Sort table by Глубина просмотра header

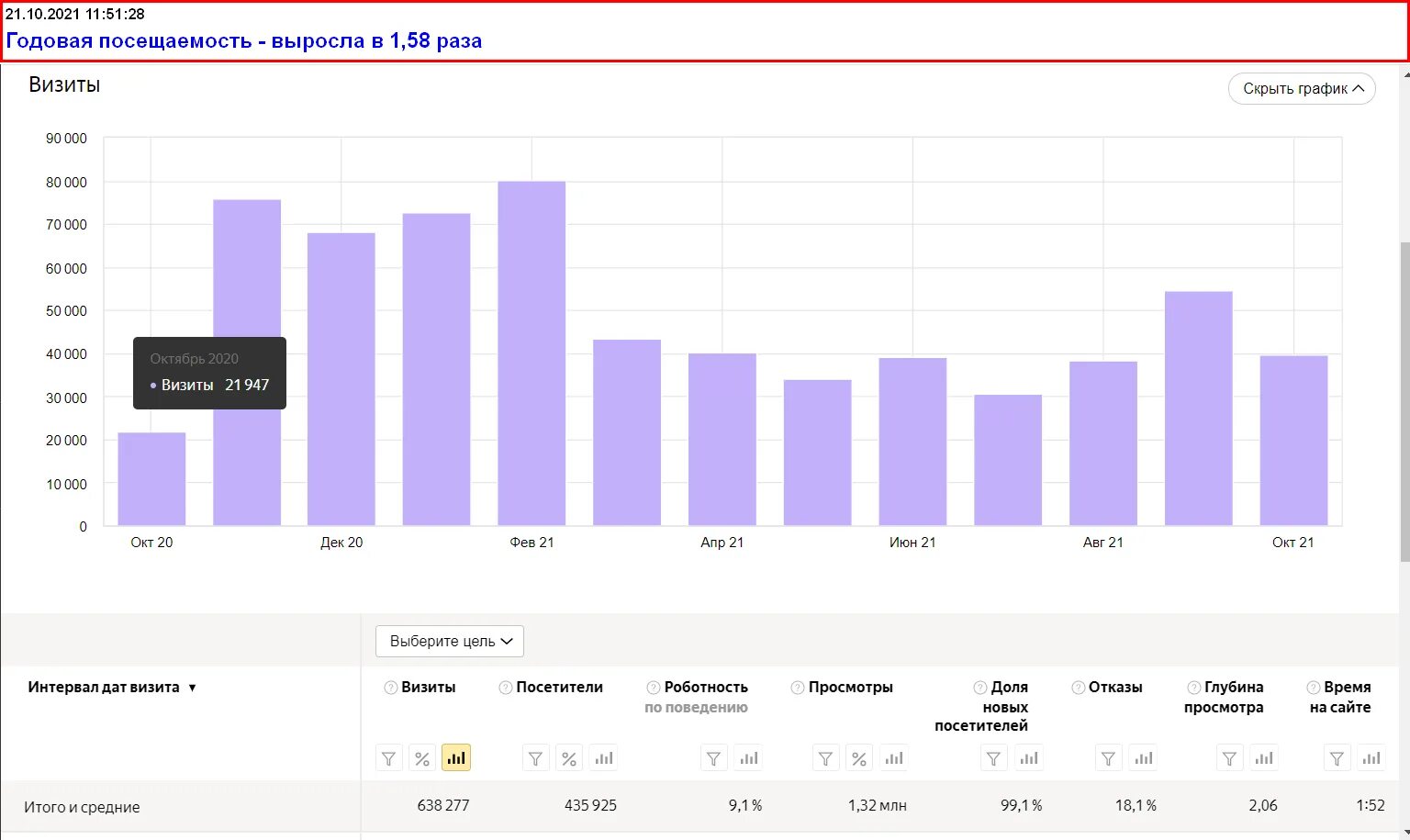1225,697
